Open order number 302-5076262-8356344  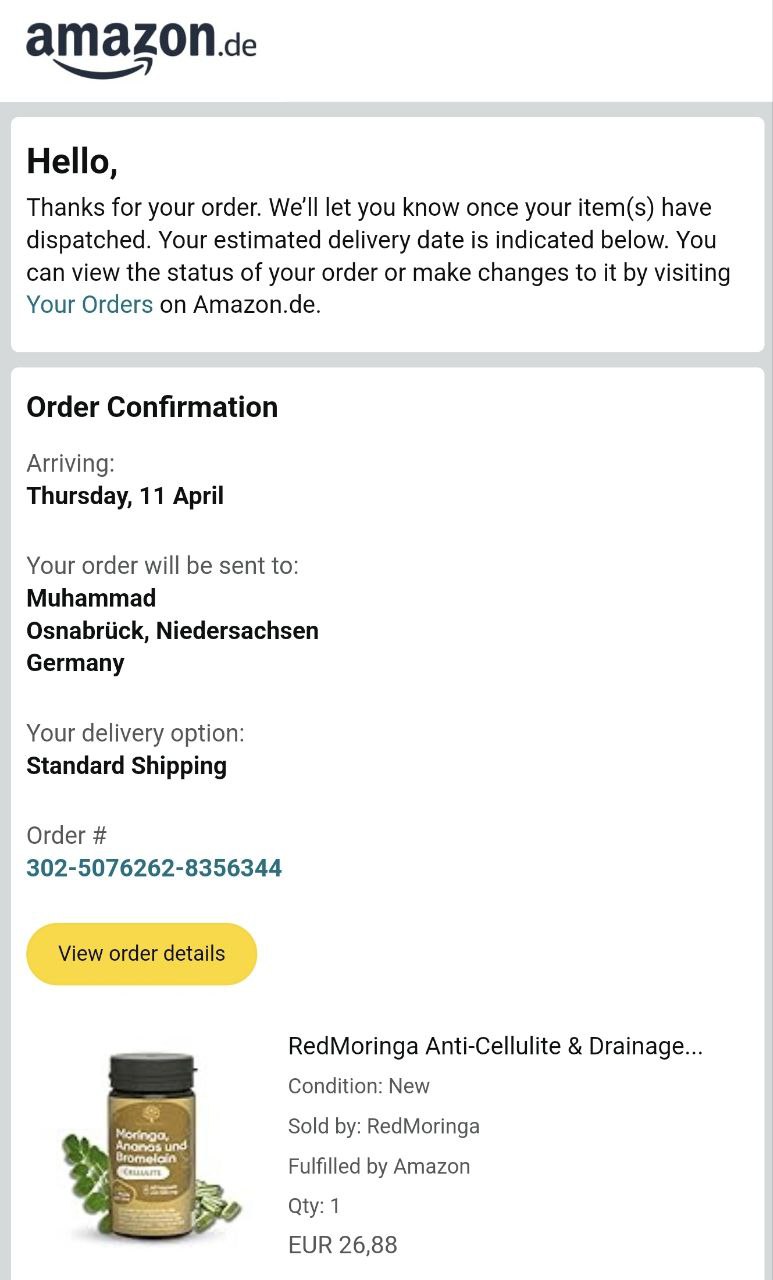pyautogui.click(x=154, y=868)
